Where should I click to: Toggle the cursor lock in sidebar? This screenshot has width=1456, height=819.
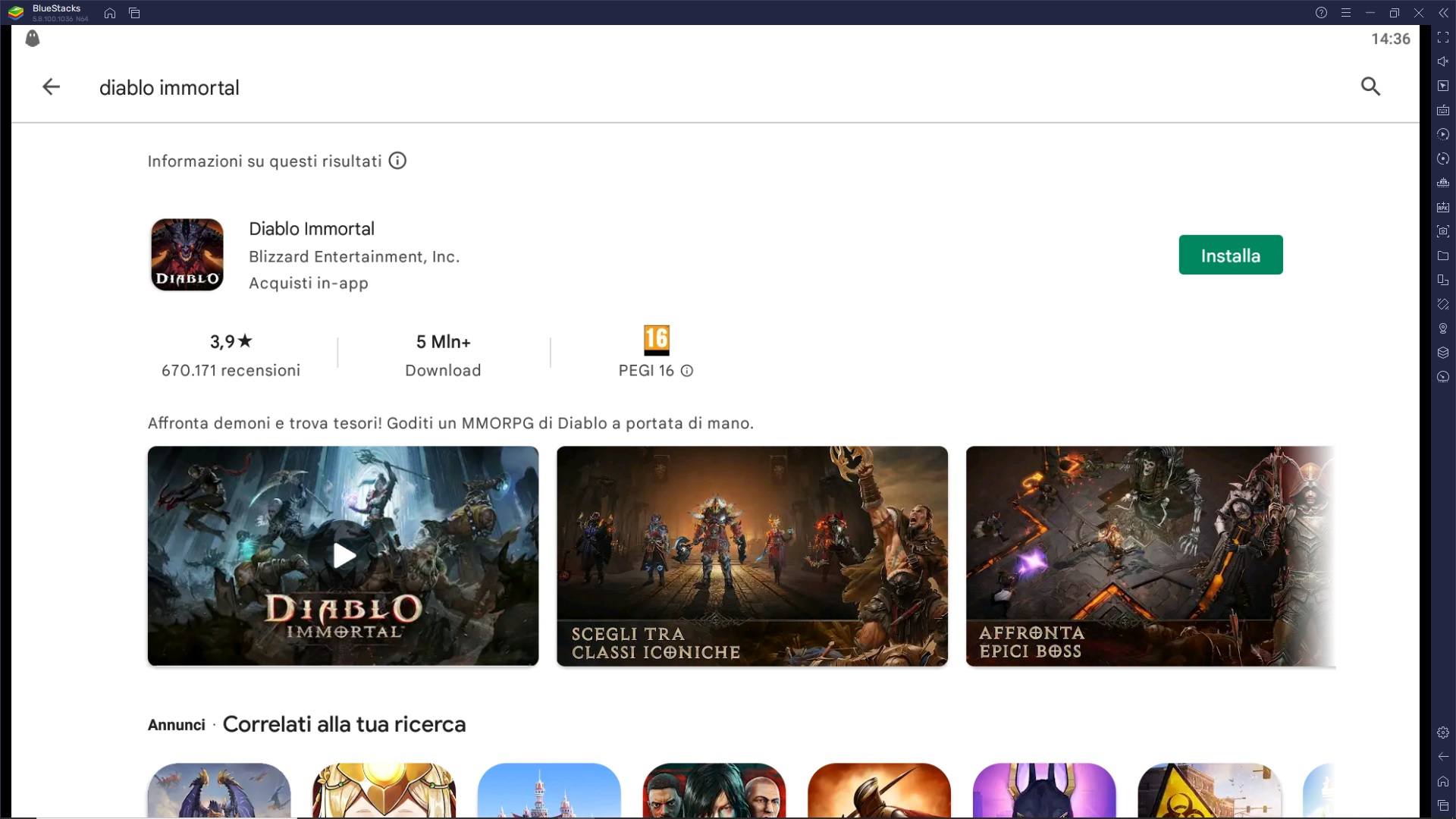[x=1443, y=86]
